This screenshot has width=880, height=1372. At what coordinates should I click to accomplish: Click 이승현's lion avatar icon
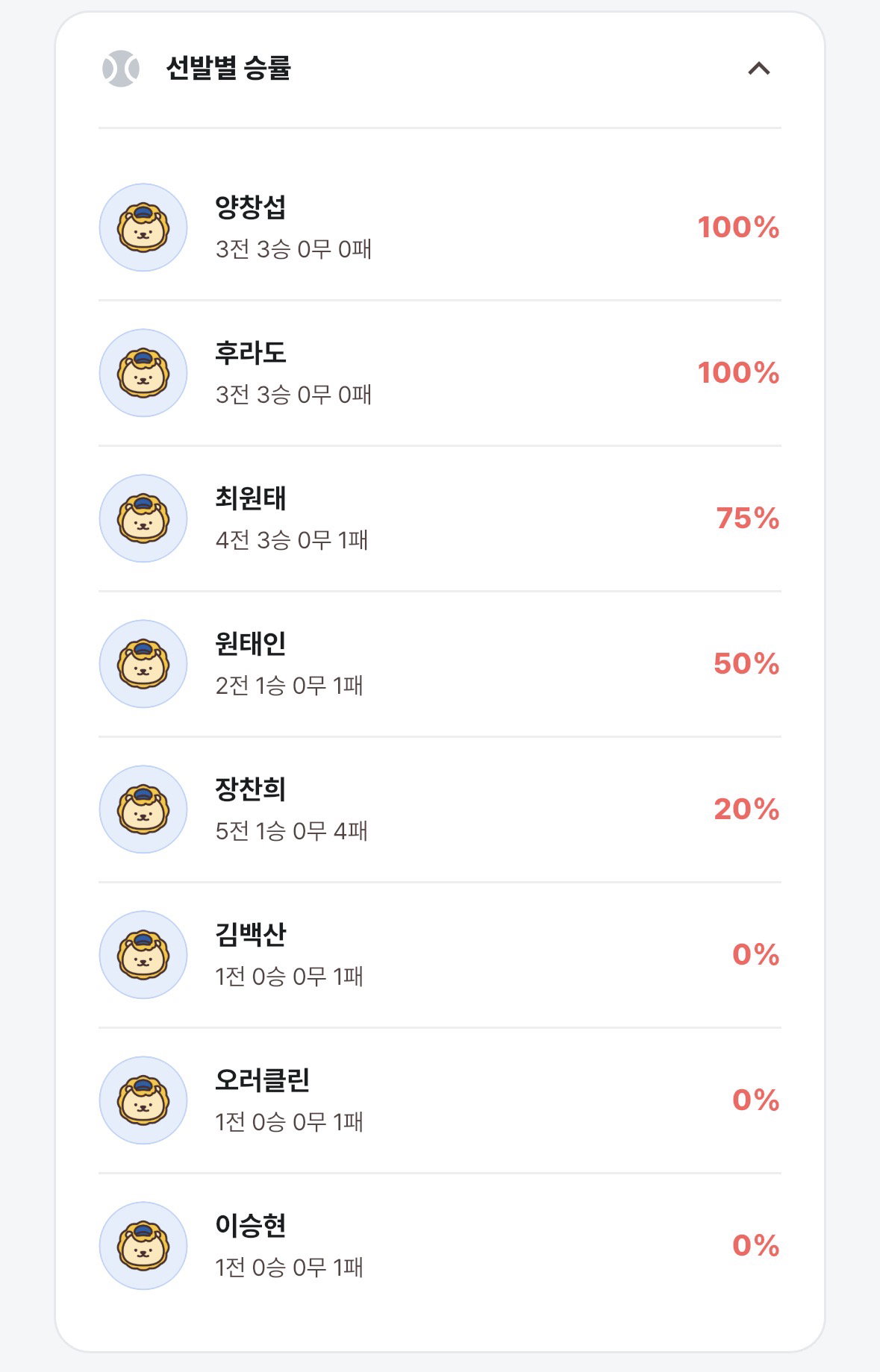click(143, 1246)
